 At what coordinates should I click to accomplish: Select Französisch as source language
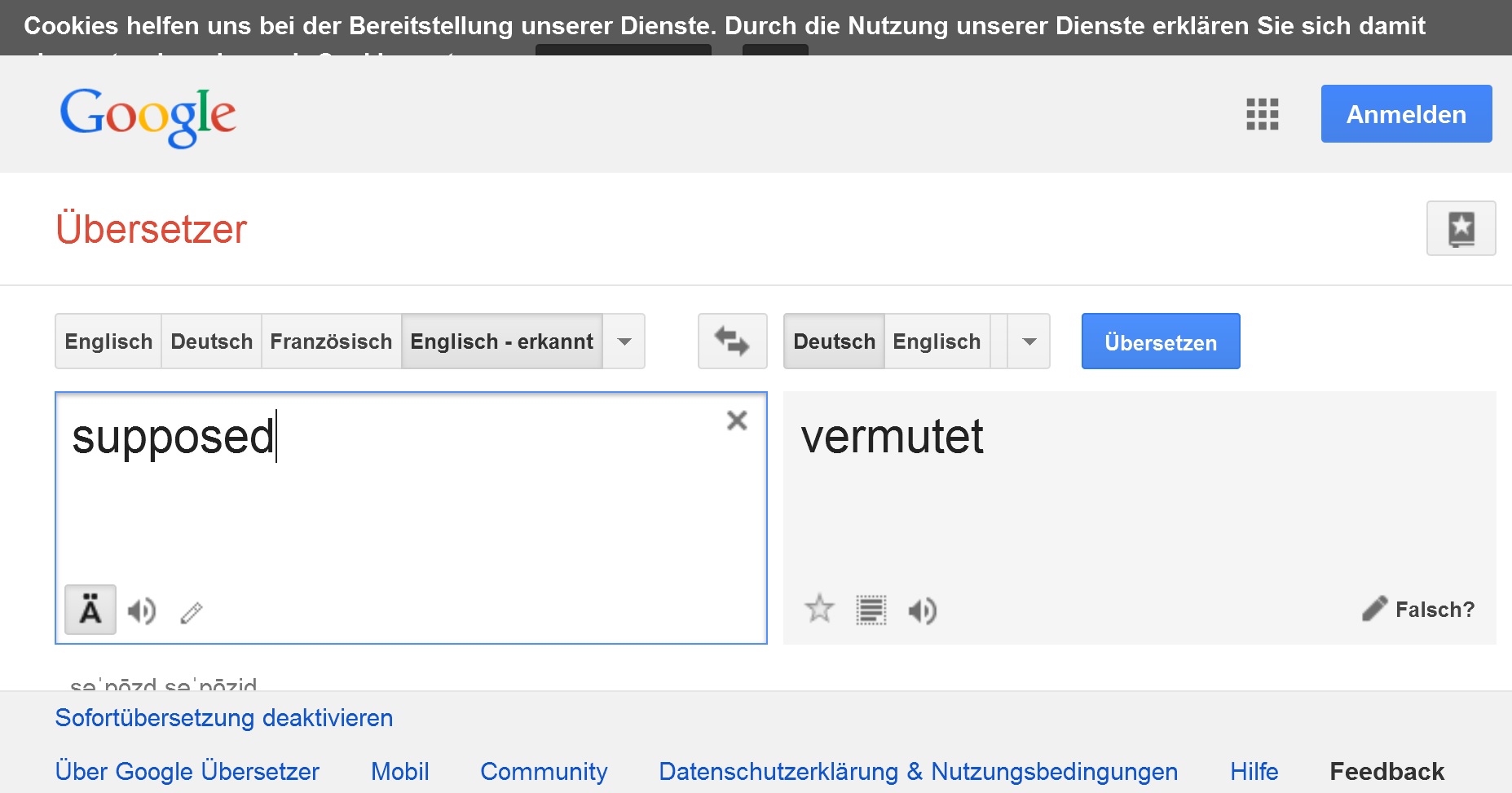pos(331,341)
